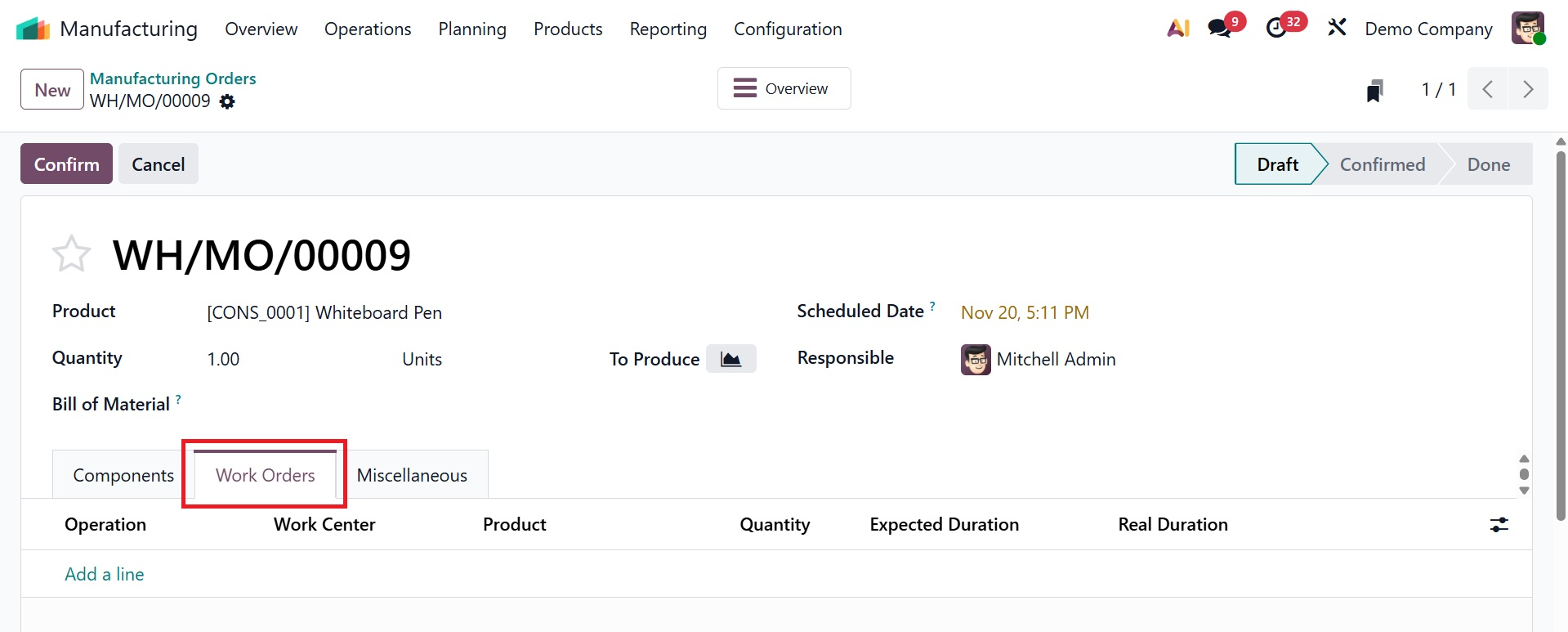Go to next record arrow
Image resolution: width=1568 pixels, height=632 pixels.
click(1527, 89)
